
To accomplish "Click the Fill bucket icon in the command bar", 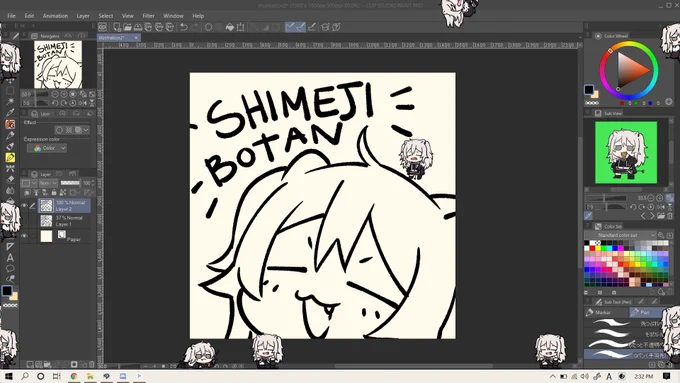I will [229, 27].
